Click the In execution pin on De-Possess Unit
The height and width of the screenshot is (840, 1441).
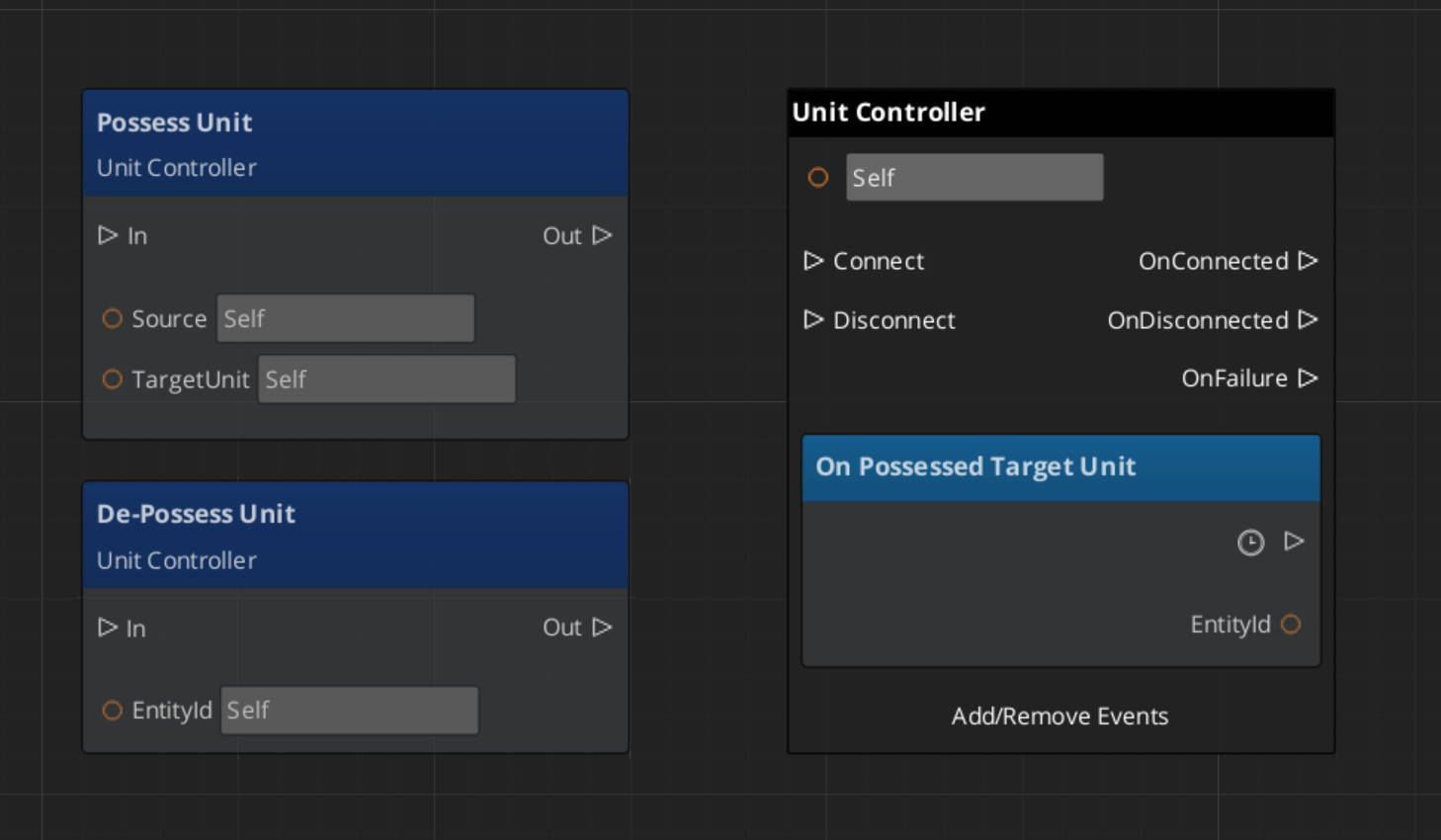(108, 628)
